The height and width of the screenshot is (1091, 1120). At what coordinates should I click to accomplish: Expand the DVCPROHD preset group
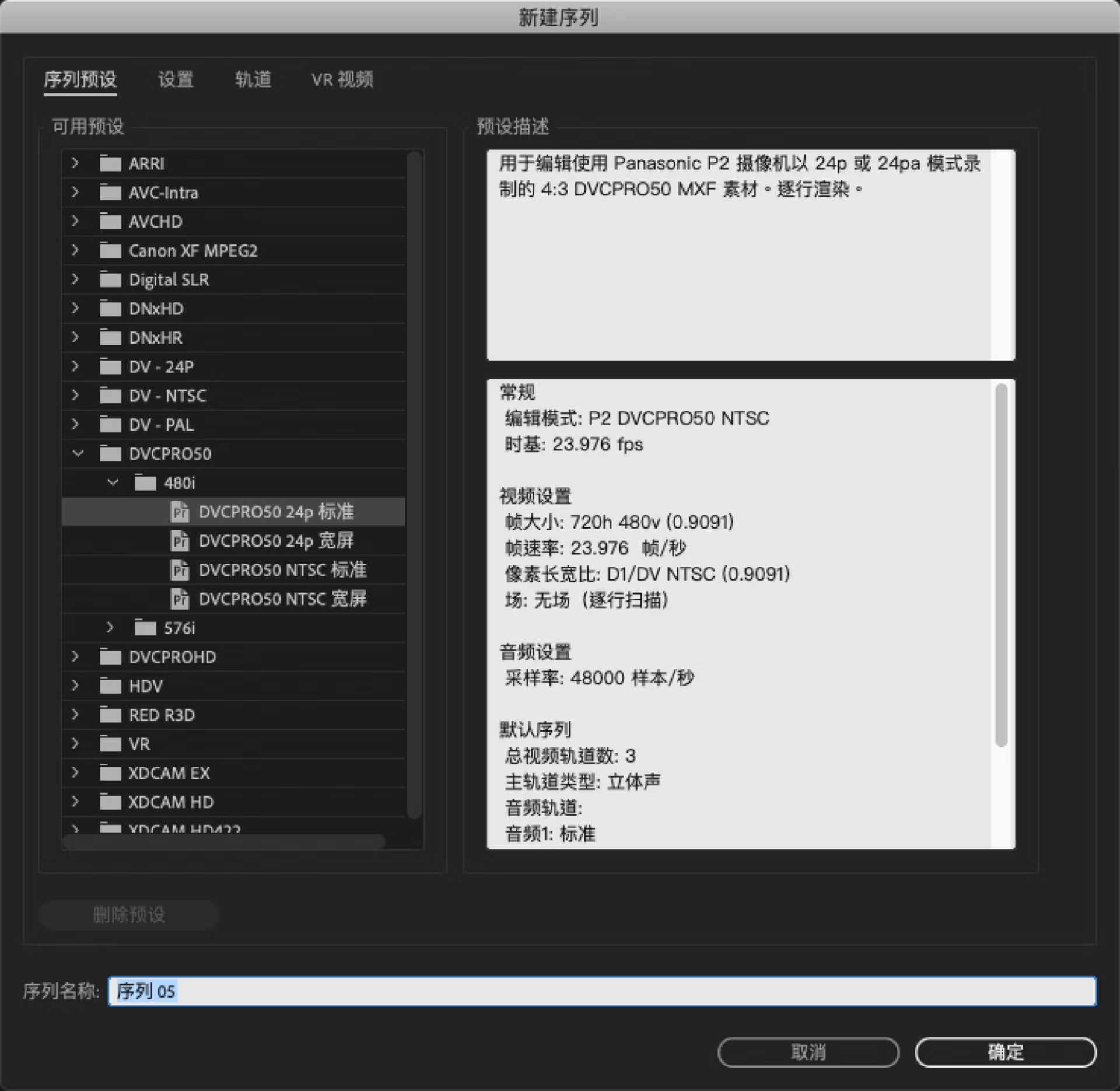76,656
